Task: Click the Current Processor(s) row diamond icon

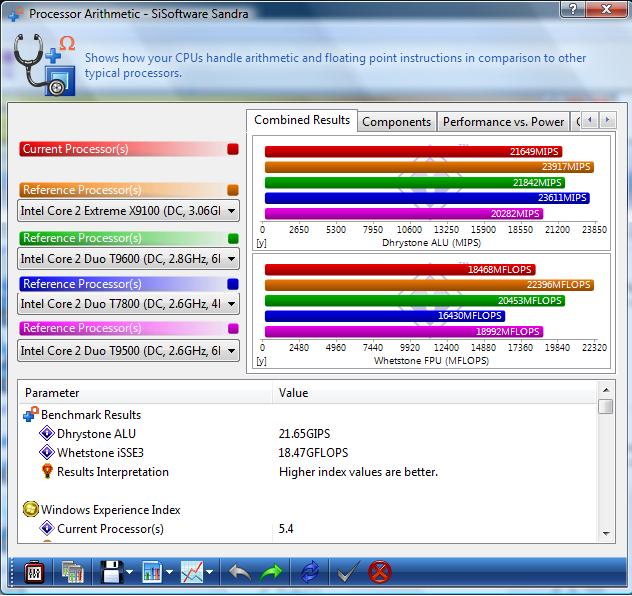Action: 47,528
